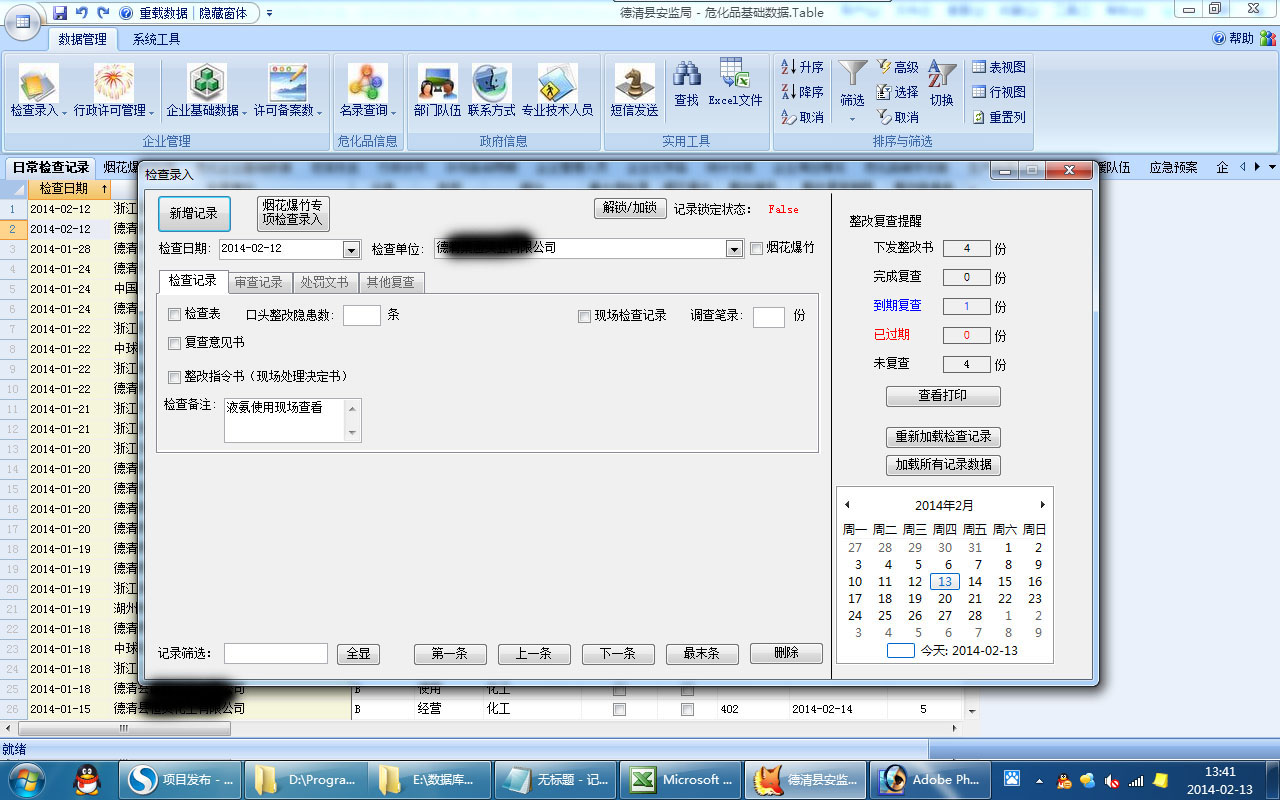
Task: Enable the 检查表 checkbox
Action: coord(175,315)
